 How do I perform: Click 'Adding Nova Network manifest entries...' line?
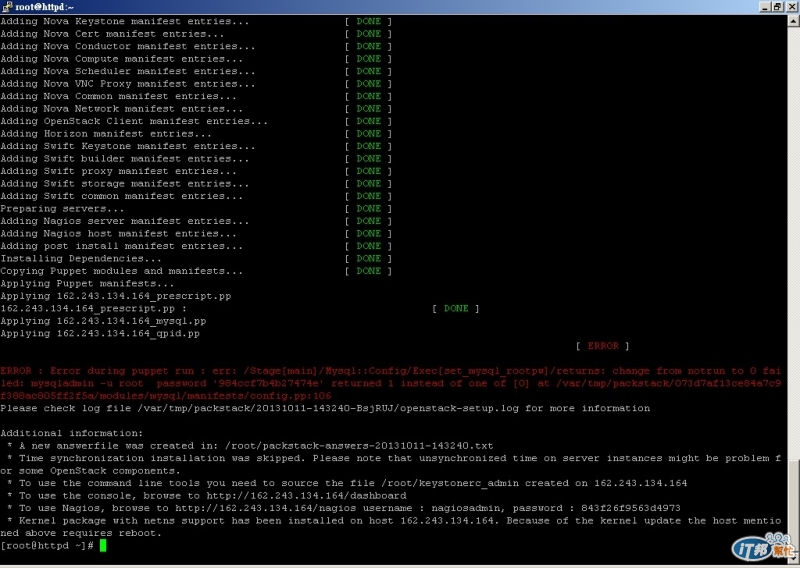tap(121, 109)
